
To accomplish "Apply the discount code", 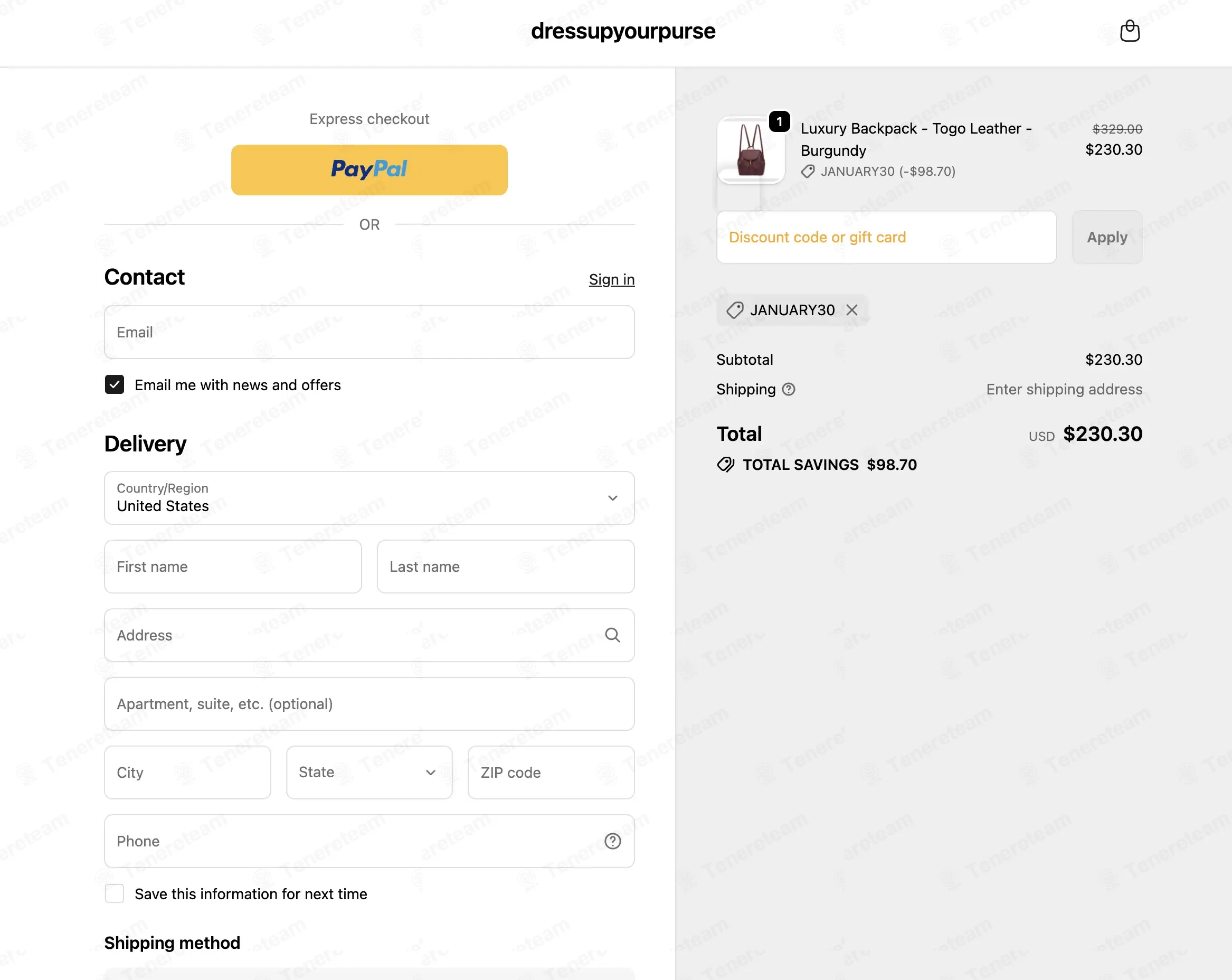I will pos(1107,237).
